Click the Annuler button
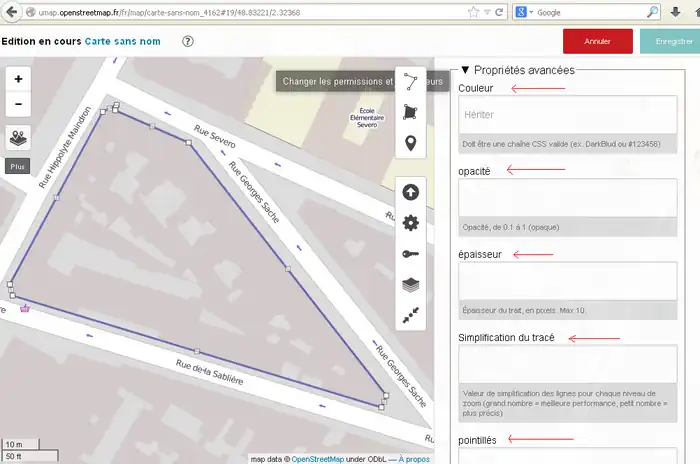 point(597,42)
